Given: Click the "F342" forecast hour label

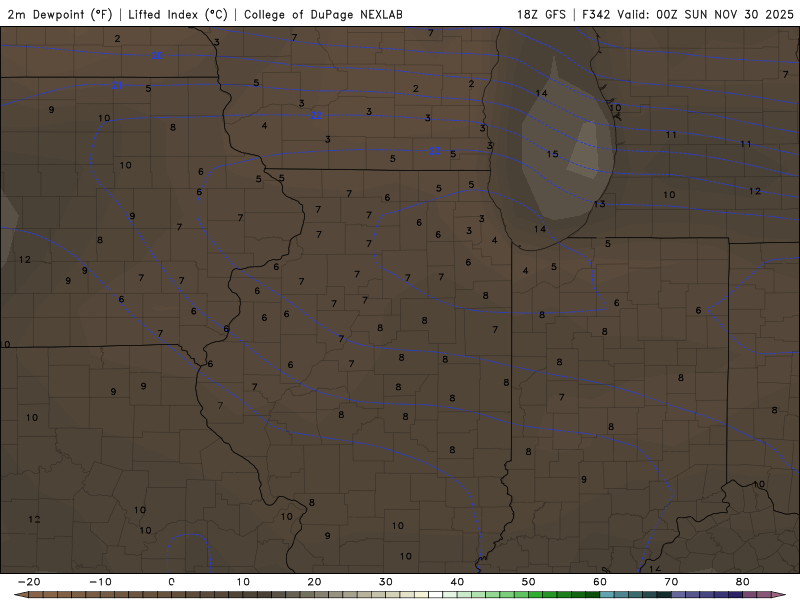Looking at the screenshot, I should pos(596,14).
